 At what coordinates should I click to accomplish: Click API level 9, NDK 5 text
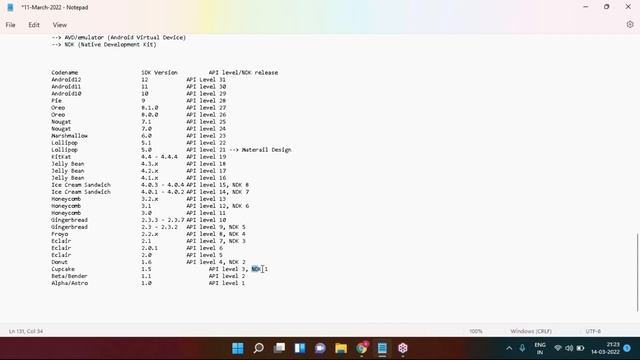tap(216, 227)
